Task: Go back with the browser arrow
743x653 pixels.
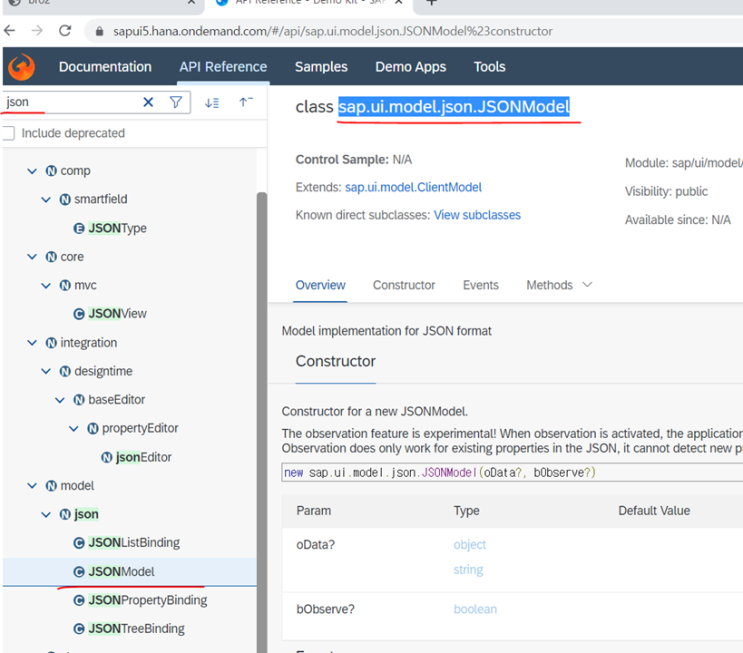Action: pyautogui.click(x=9, y=31)
